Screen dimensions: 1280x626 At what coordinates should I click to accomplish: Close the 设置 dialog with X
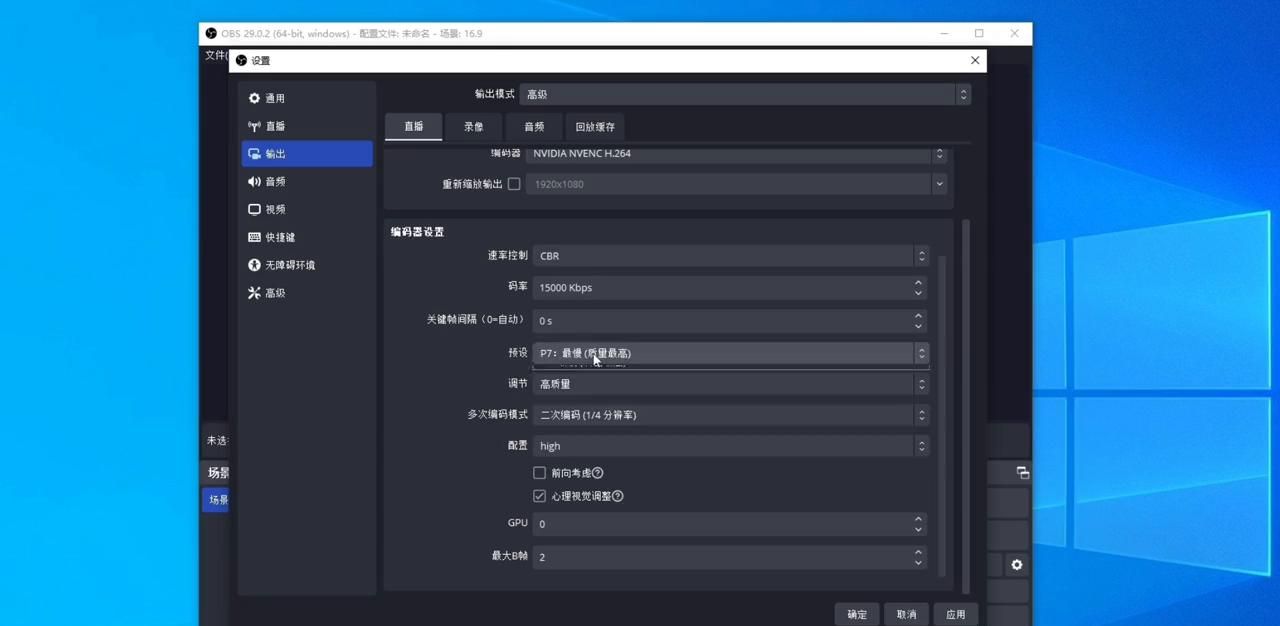tap(975, 60)
